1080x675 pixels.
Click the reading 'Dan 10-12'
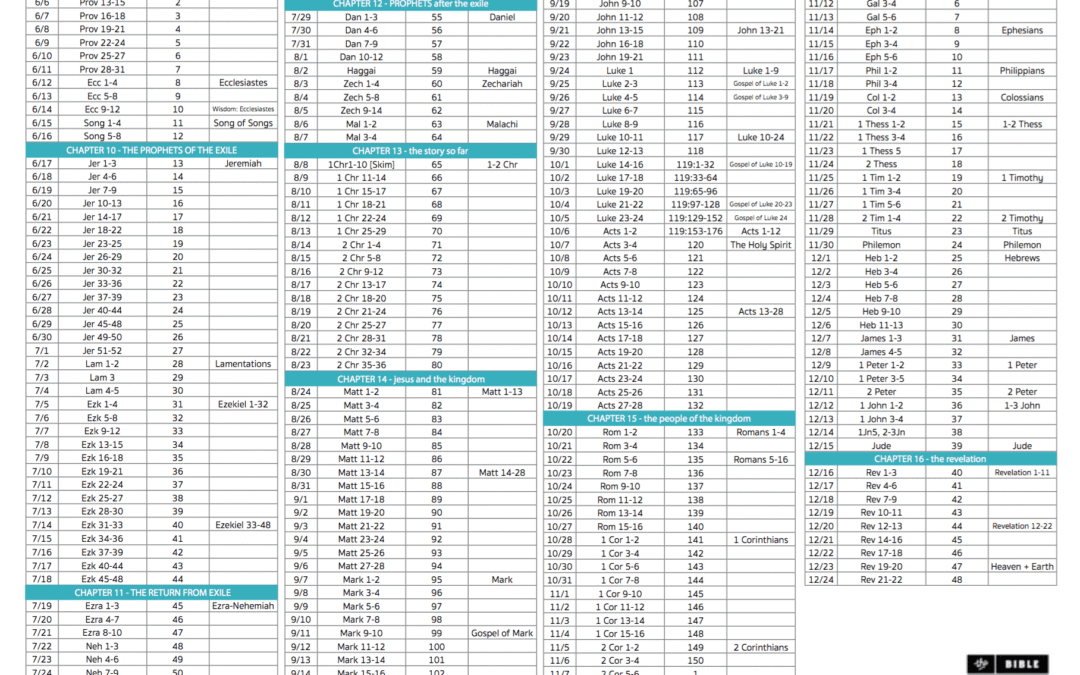pos(361,57)
